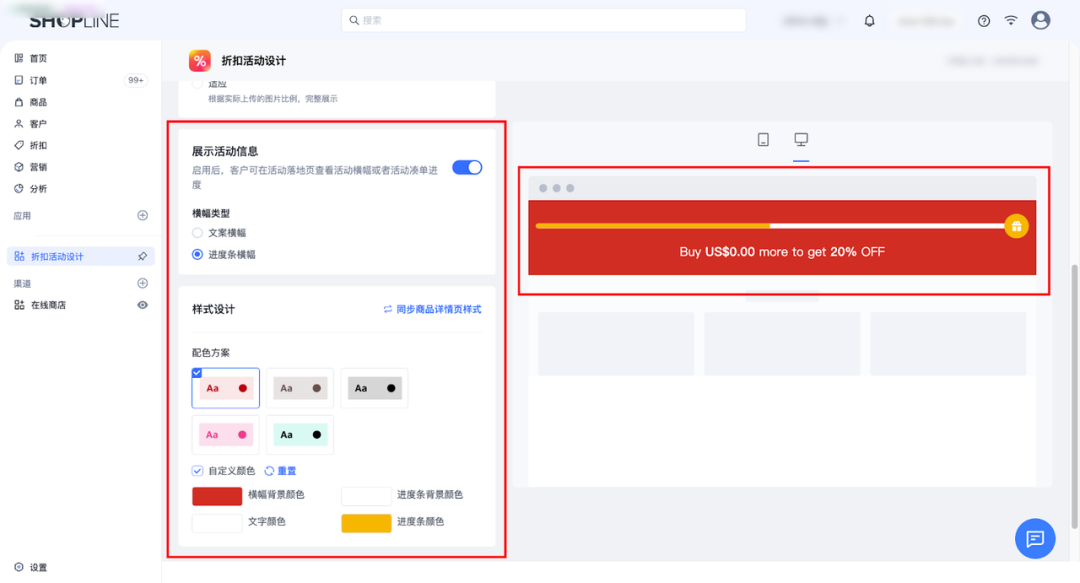Click the 分析 analytics chart icon
The height and width of the screenshot is (583, 1080).
click(x=19, y=189)
